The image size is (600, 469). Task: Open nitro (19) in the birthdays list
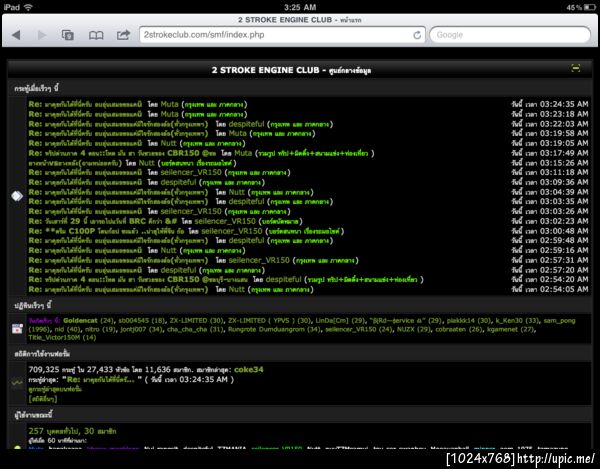pos(99,329)
